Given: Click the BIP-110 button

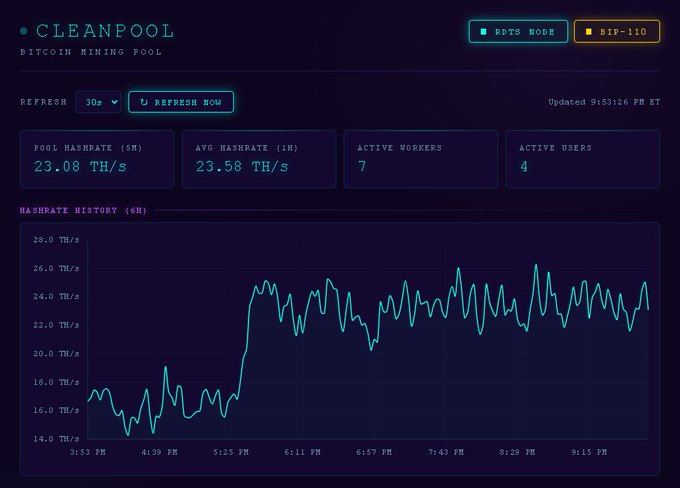Looking at the screenshot, I should tap(617, 32).
